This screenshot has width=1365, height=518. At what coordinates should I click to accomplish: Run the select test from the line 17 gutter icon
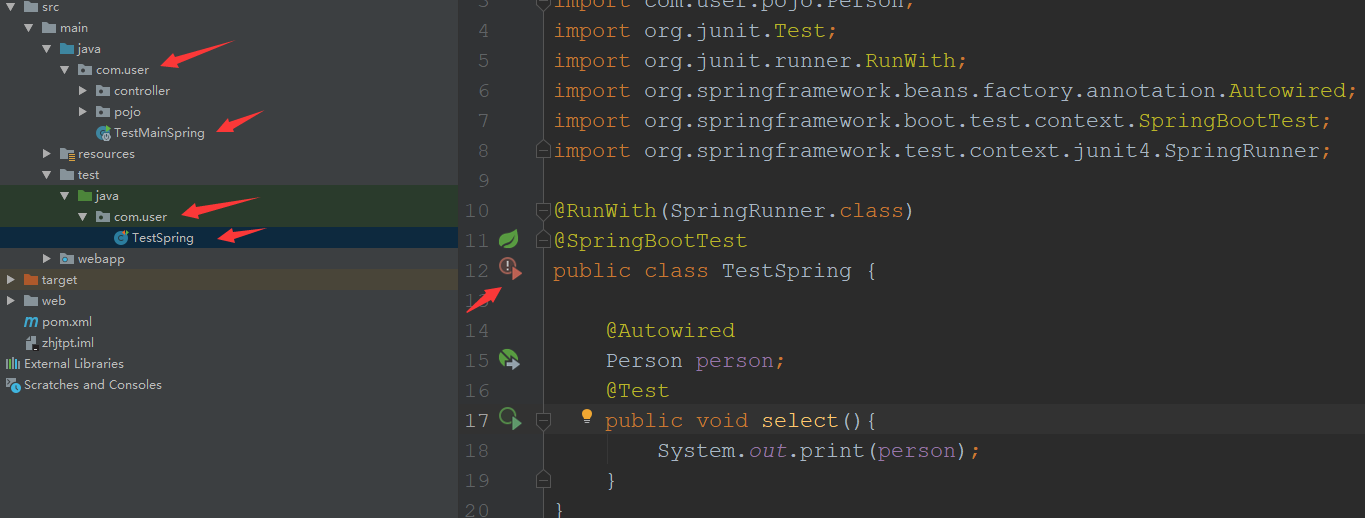(510, 419)
